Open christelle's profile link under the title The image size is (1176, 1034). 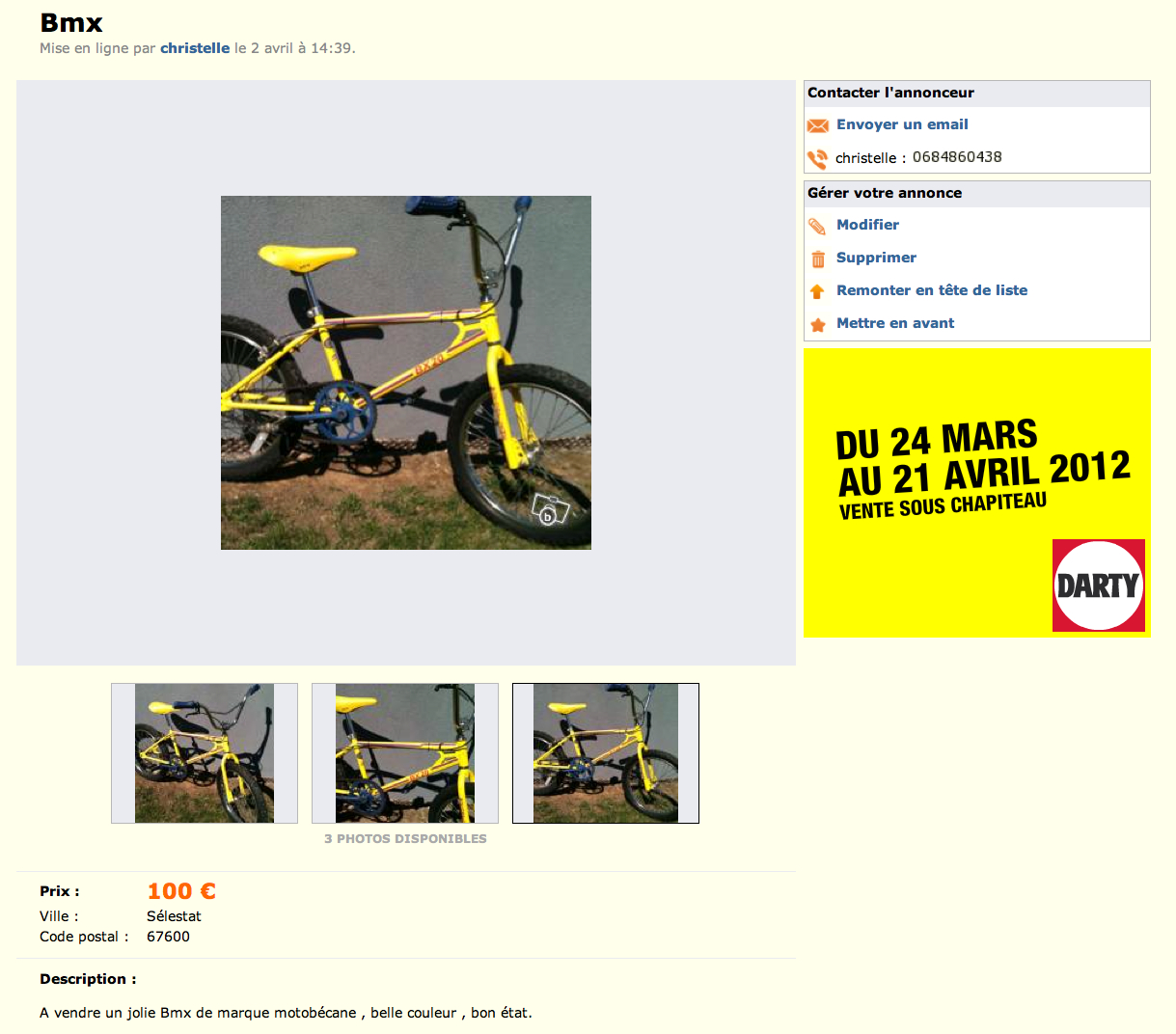(195, 48)
